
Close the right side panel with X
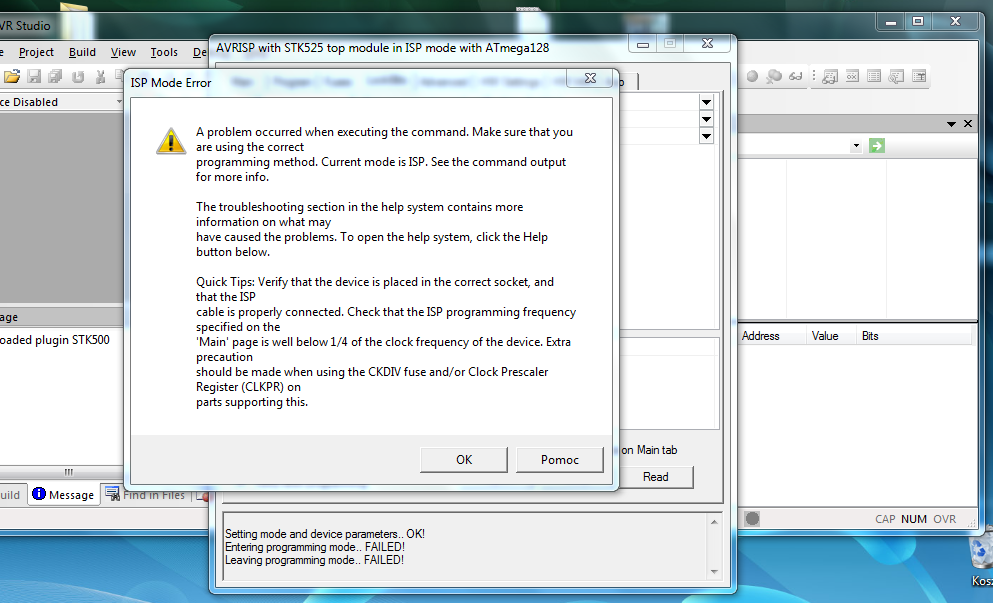tap(968, 124)
